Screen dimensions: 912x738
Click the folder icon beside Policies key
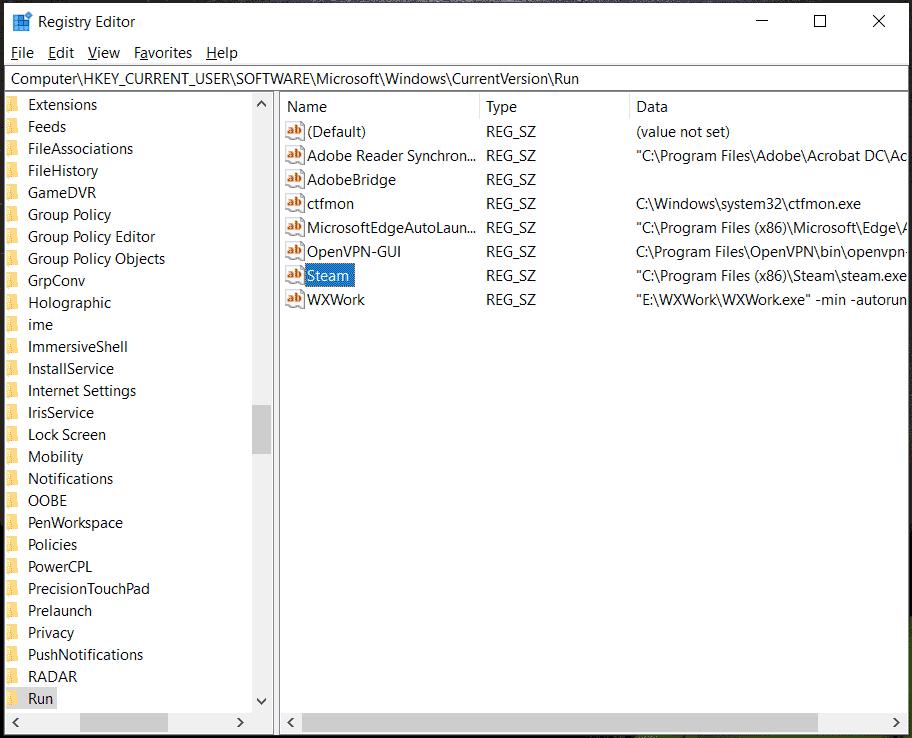click(12, 544)
